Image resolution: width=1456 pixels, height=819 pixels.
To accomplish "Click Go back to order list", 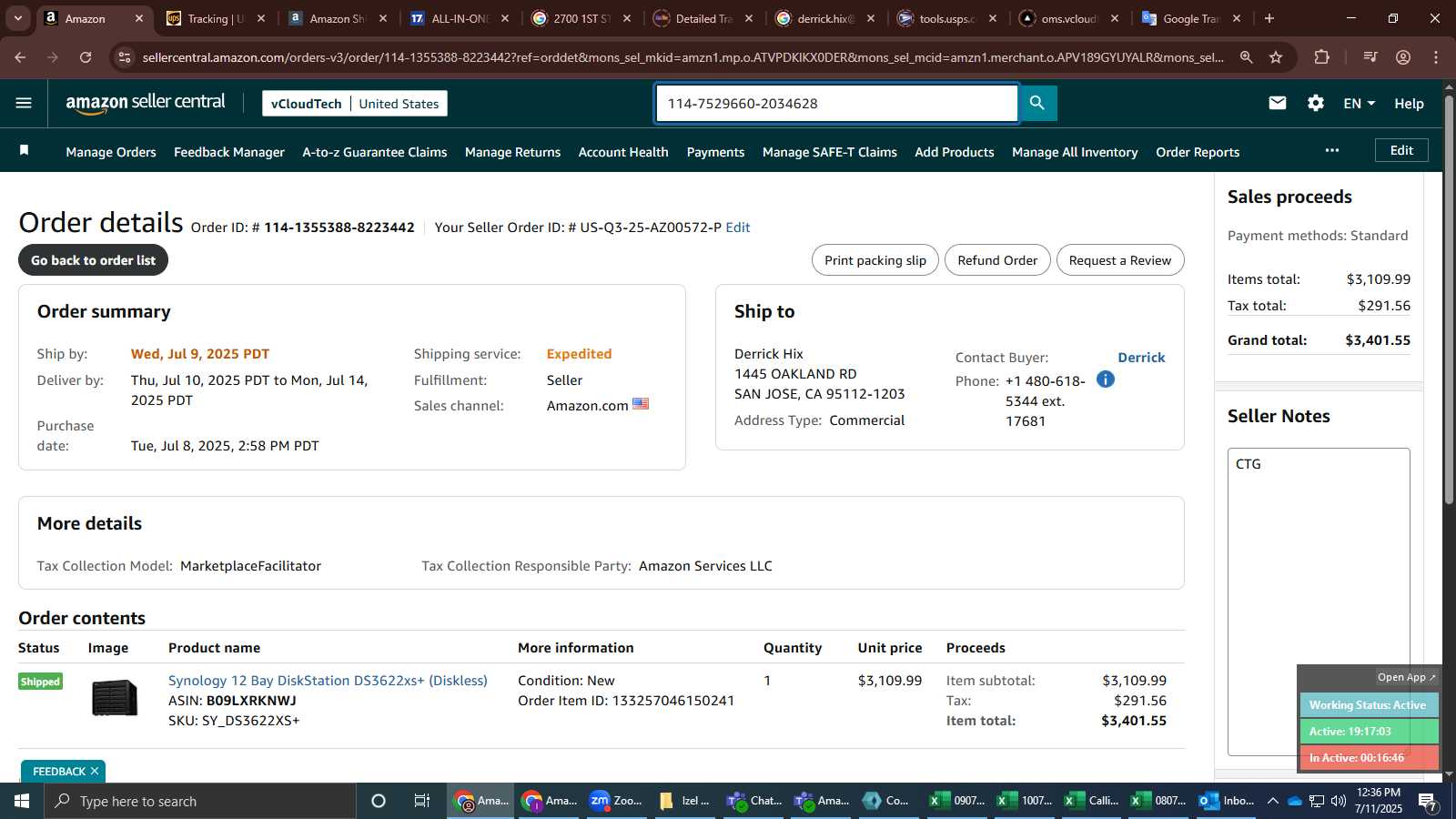I will (93, 260).
